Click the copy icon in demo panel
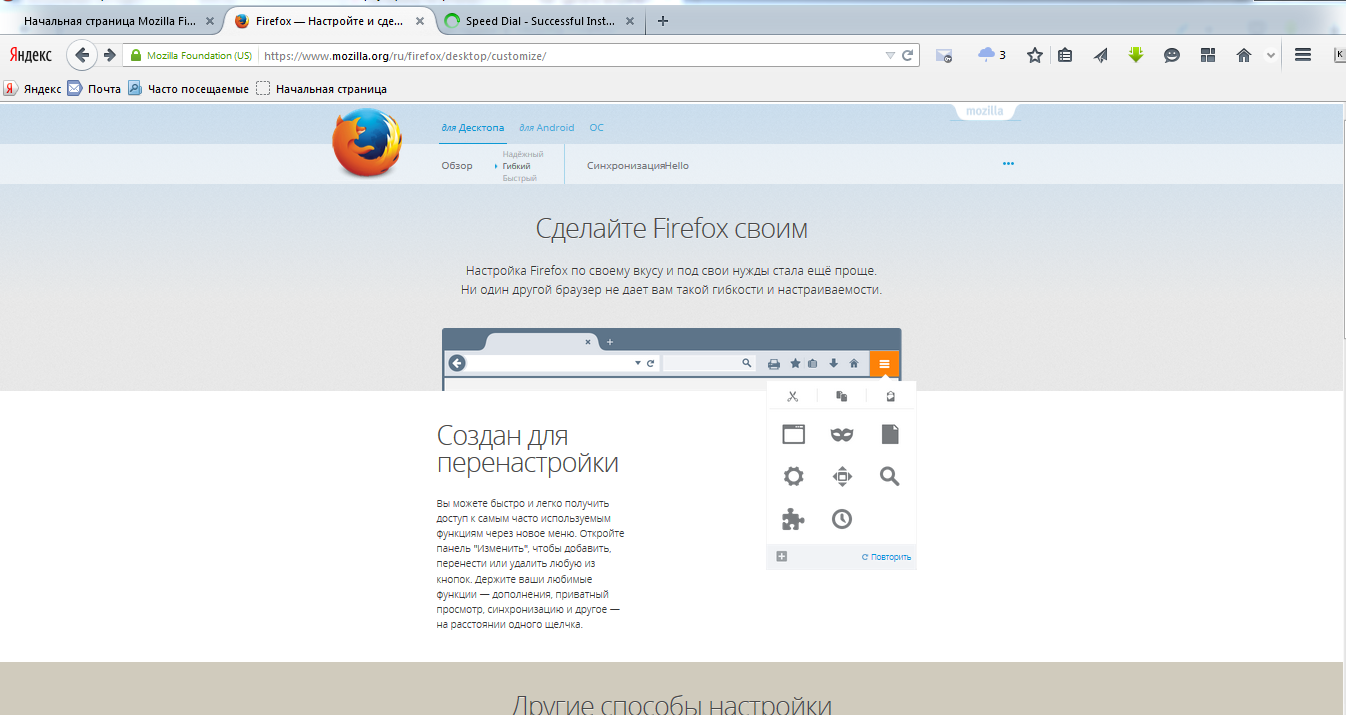 click(x=842, y=396)
